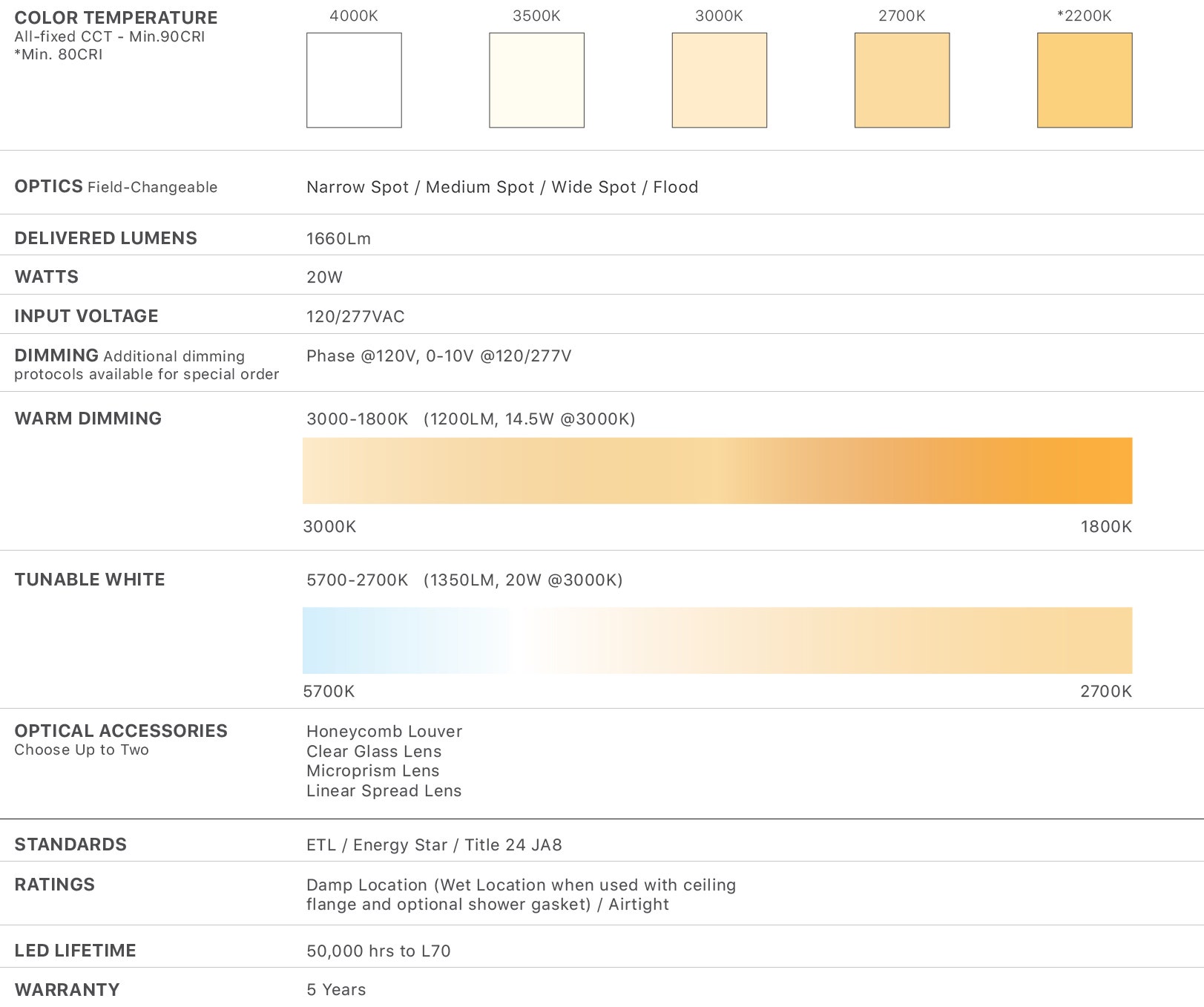Image resolution: width=1204 pixels, height=1007 pixels.
Task: Click the 120/277VAC value
Action: pos(355,317)
